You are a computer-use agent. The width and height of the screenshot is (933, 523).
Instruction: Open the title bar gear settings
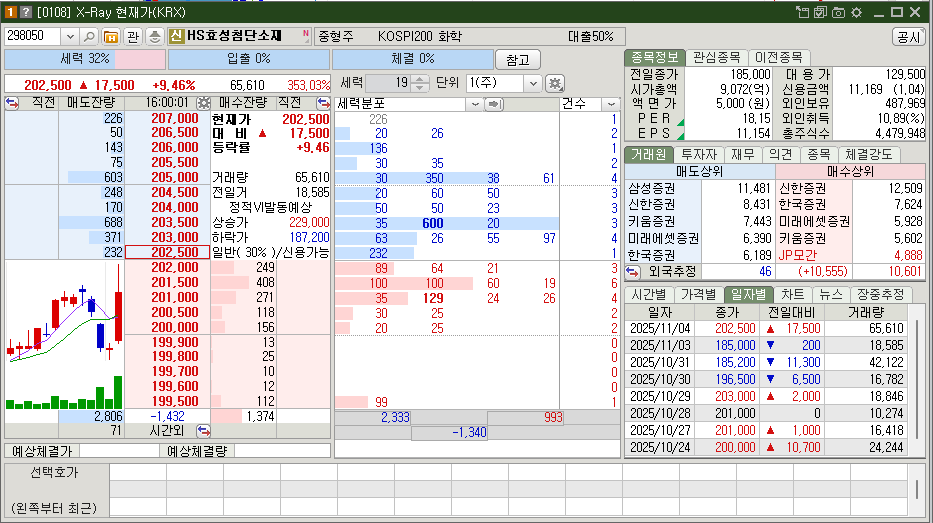856,12
